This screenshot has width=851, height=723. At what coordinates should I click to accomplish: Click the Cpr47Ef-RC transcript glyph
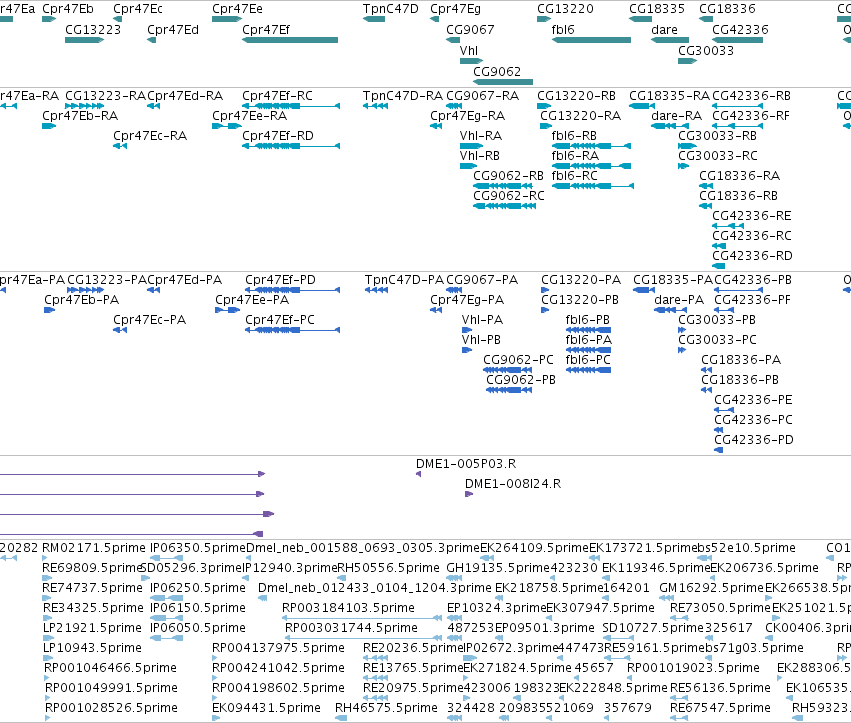pos(291,106)
